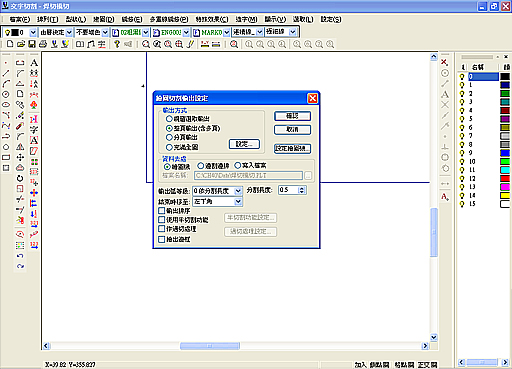The height and width of the screenshot is (369, 512).
Task: Enable the 作過切處理 checkbox
Action: tap(162, 229)
